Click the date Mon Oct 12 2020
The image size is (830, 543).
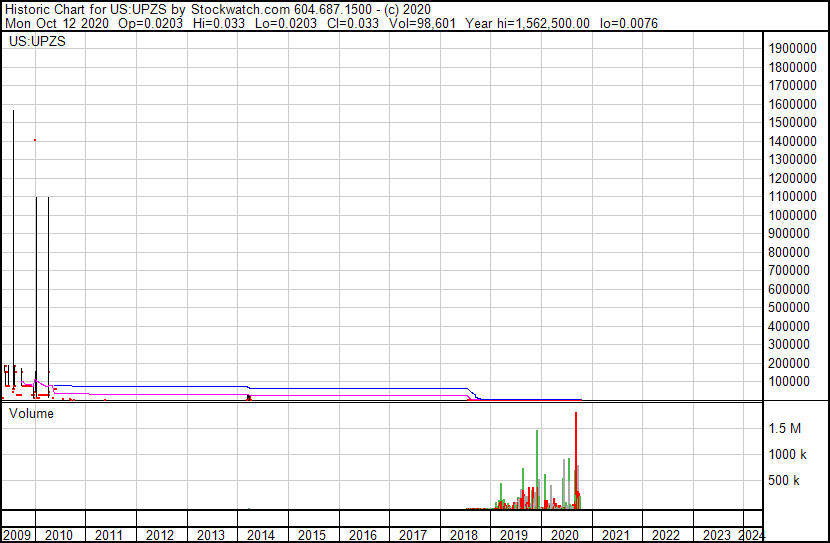pos(57,23)
